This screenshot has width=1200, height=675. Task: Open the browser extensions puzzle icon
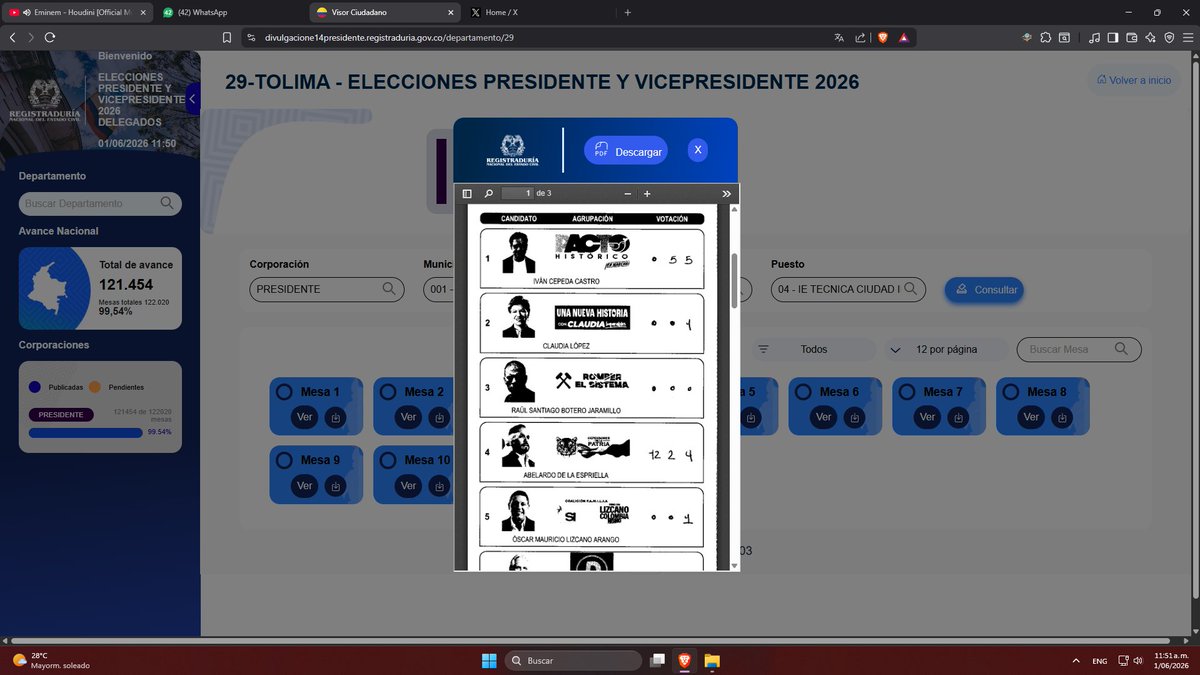(x=1046, y=37)
